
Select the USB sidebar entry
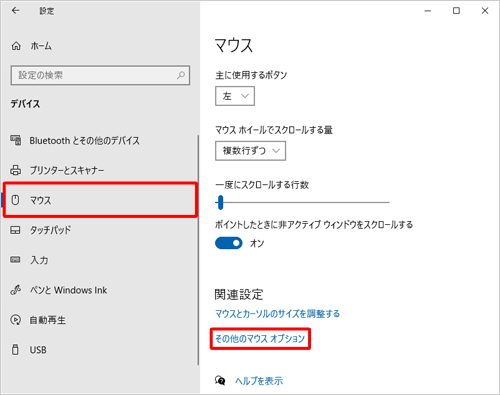pyautogui.click(x=38, y=350)
